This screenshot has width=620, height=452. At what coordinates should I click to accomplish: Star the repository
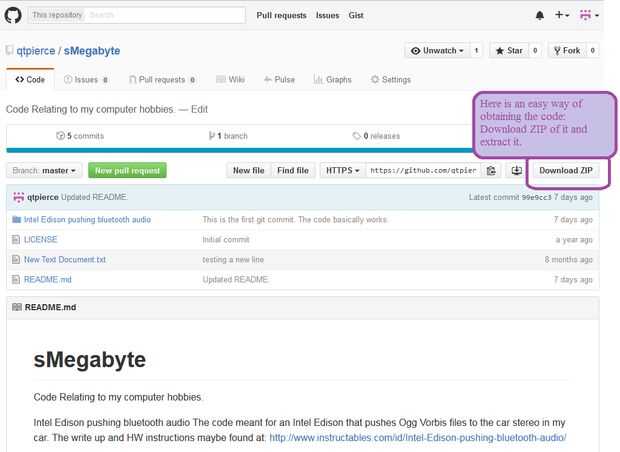[x=509, y=51]
